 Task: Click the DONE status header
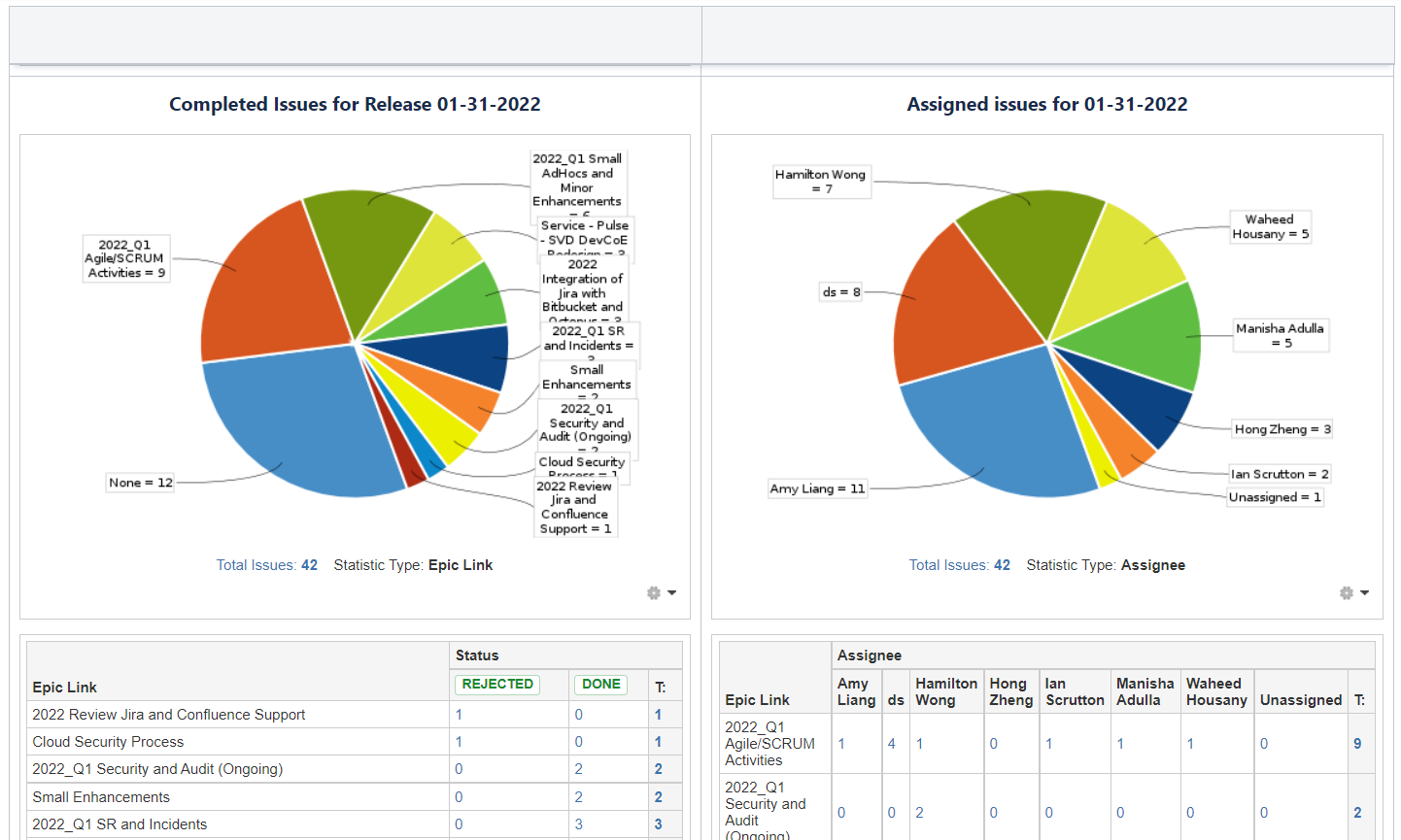(600, 685)
